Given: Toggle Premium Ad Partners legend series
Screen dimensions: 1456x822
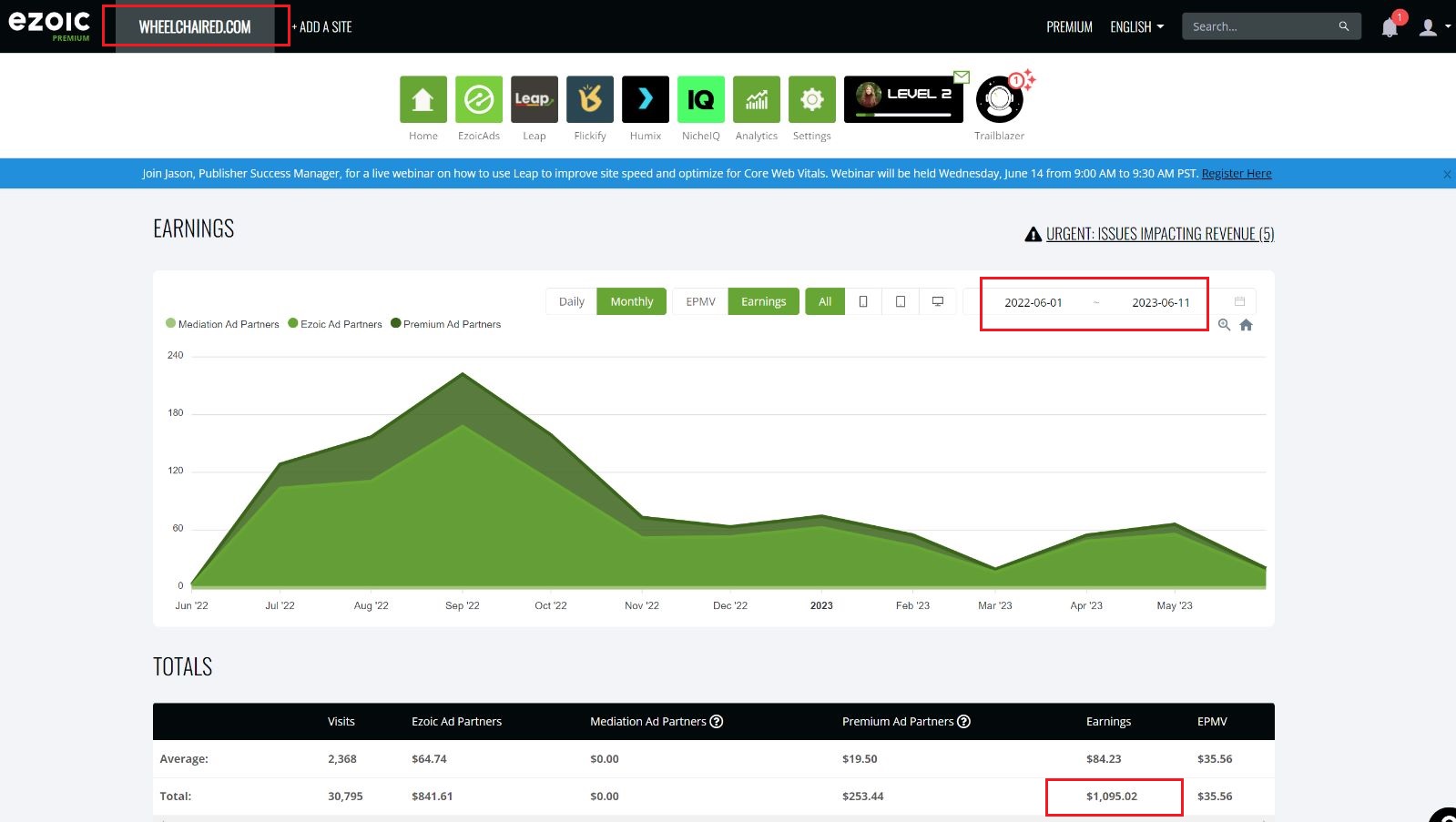Looking at the screenshot, I should click(446, 324).
